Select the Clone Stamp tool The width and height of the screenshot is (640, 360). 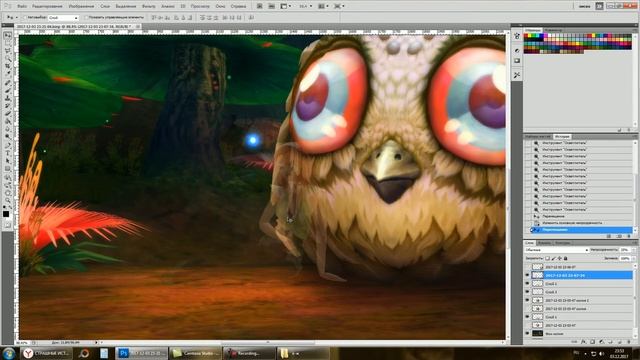point(7,98)
